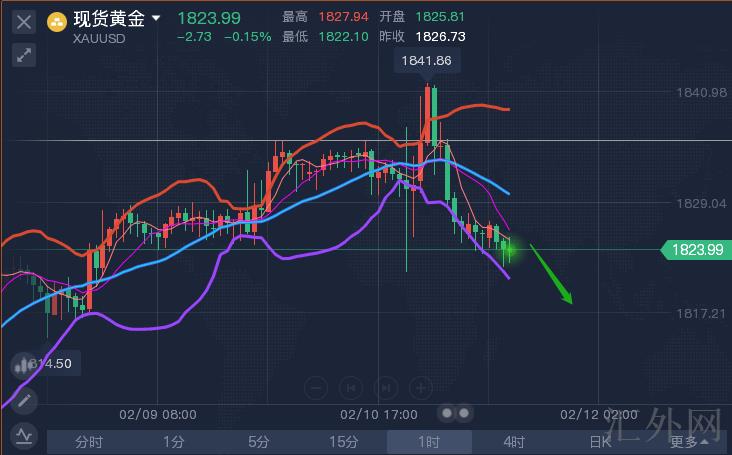Open the 现货黄金 symbol dropdown arrow

(x=156, y=18)
